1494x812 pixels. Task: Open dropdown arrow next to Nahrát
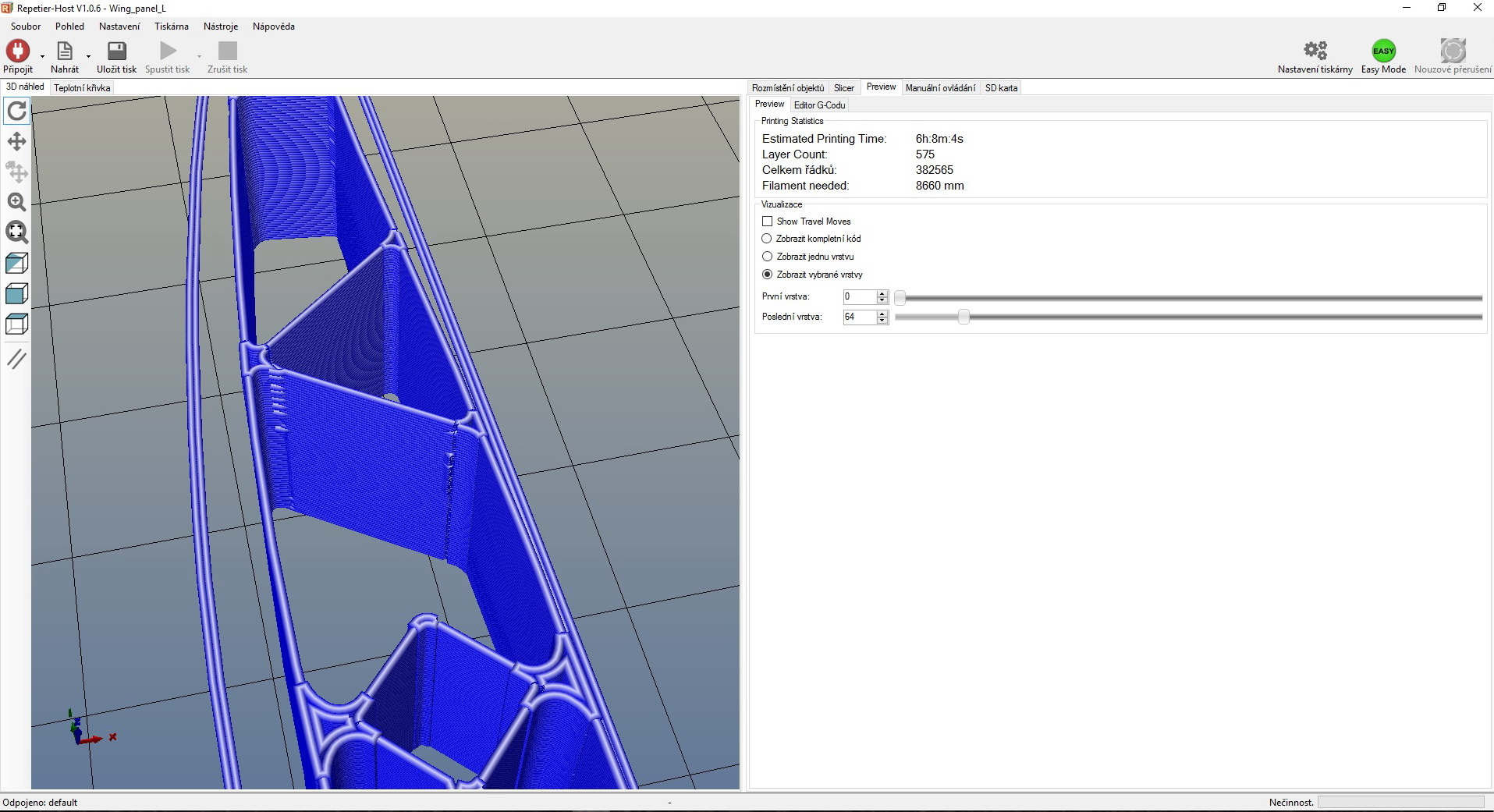click(88, 56)
